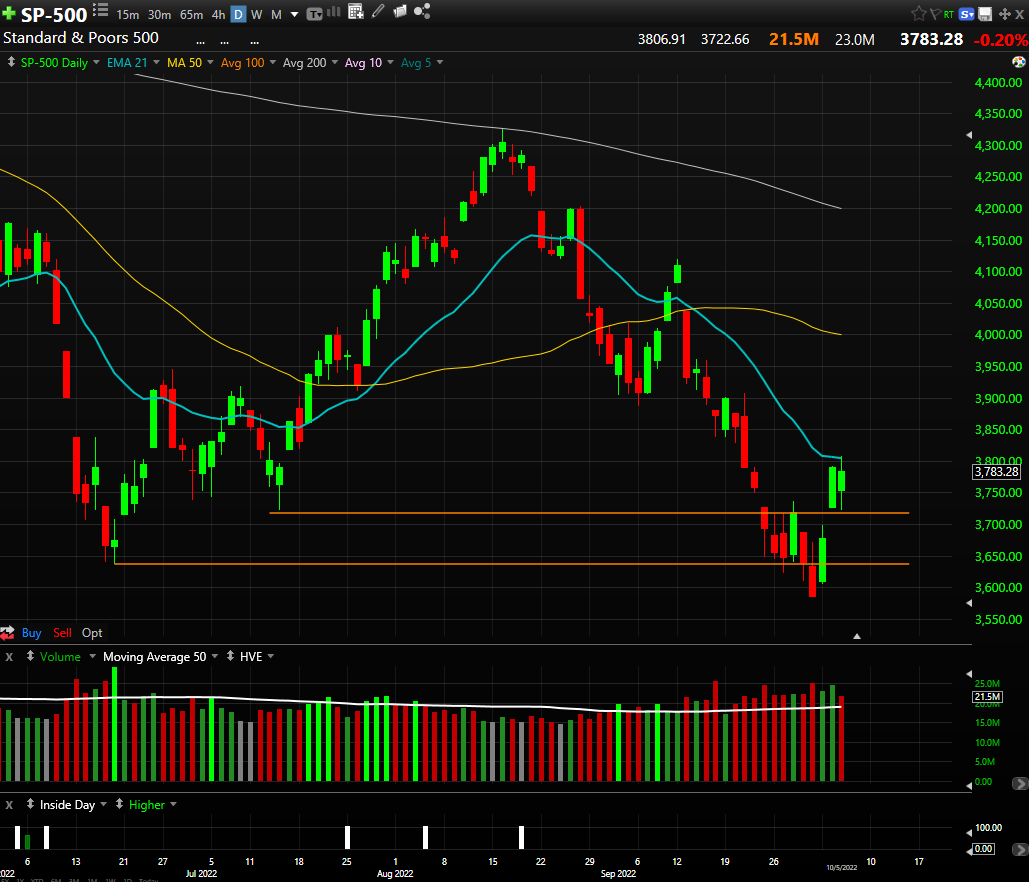Select the 30m timeframe
Viewport: 1029px width, 882px height.
159,14
